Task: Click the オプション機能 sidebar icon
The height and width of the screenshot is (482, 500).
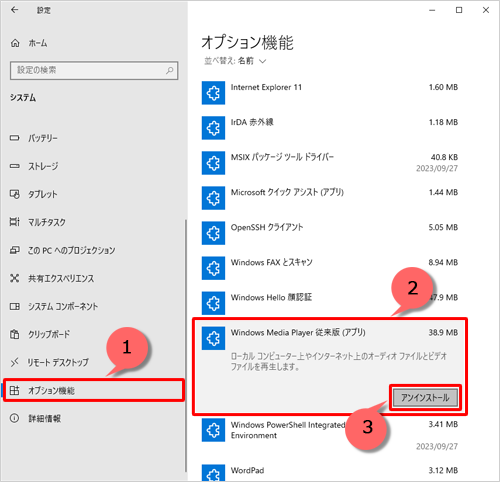Action: click(x=14, y=390)
